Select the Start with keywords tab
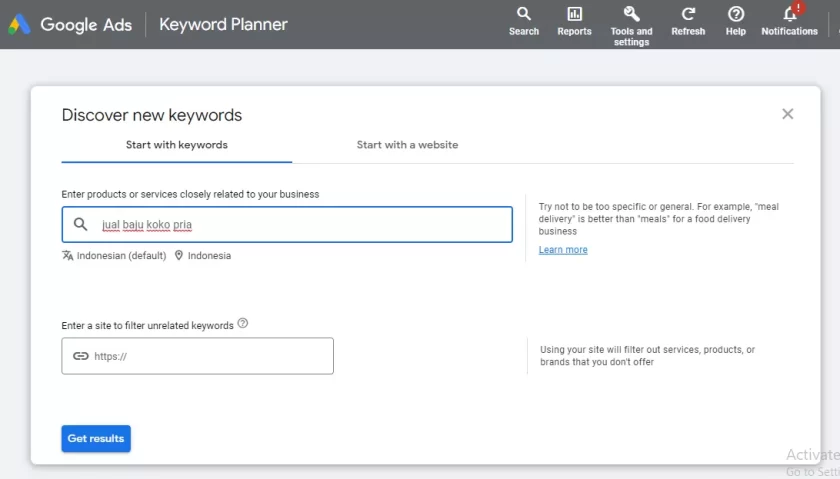The height and width of the screenshot is (479, 840). 177,145
